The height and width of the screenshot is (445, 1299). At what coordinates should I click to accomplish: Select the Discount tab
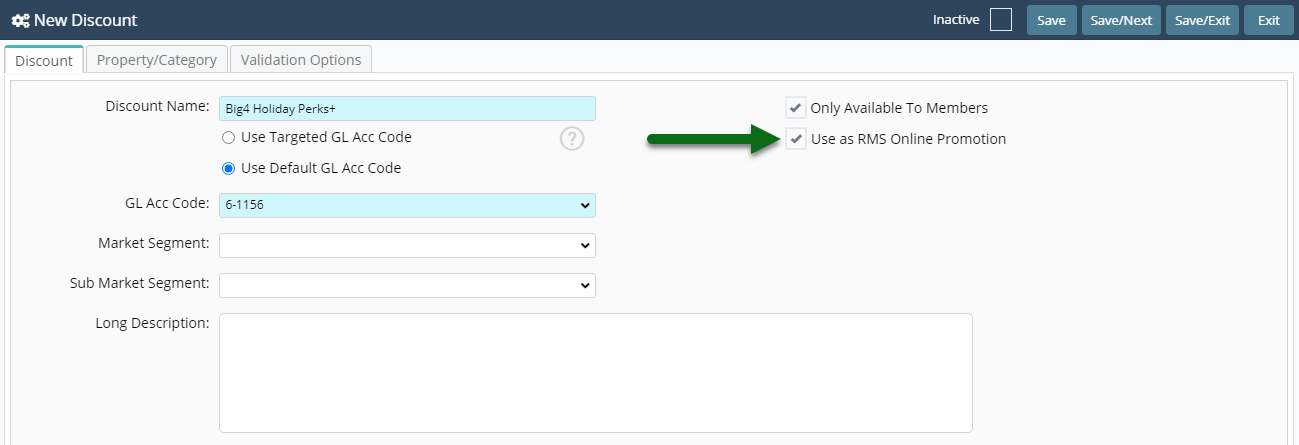point(44,60)
